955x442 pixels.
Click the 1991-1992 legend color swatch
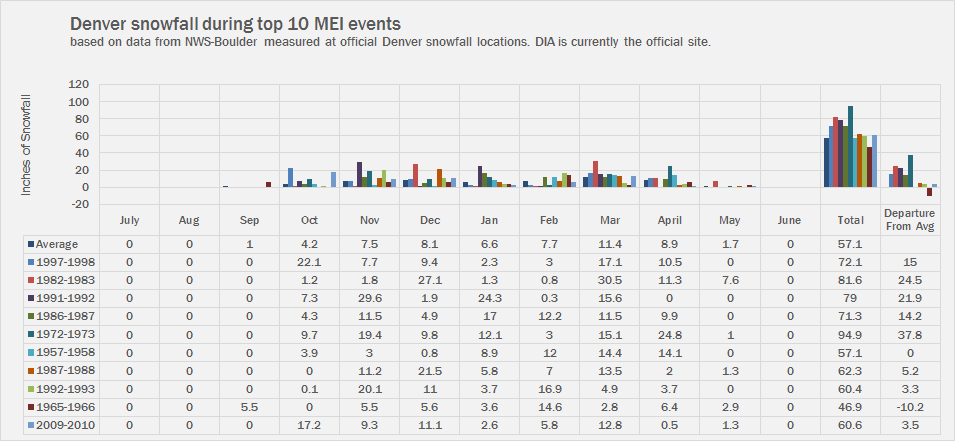pos(31,298)
